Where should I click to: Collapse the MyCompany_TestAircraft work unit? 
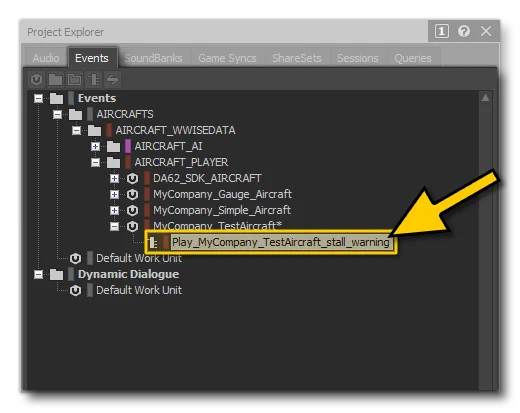point(114,227)
